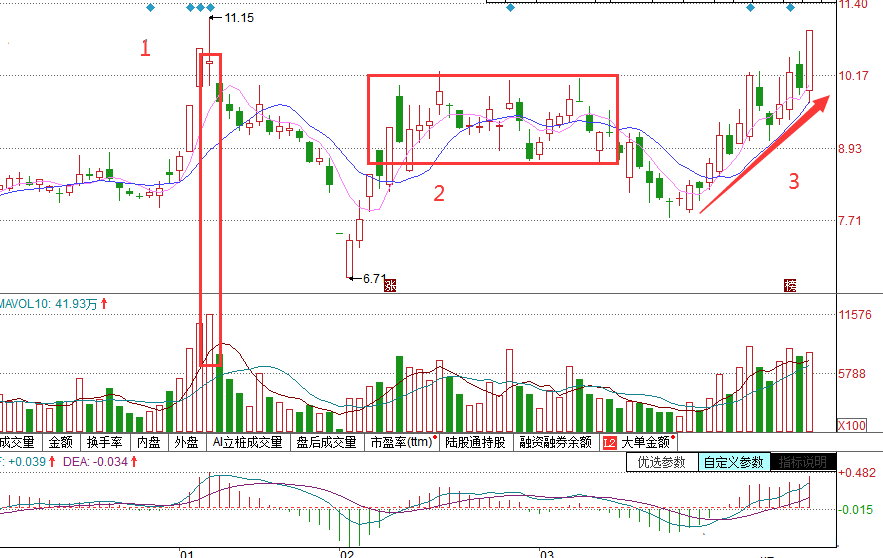883x558 pixels.
Task: Click the red L2 icon beside 大单金额
Action: pyautogui.click(x=609, y=442)
